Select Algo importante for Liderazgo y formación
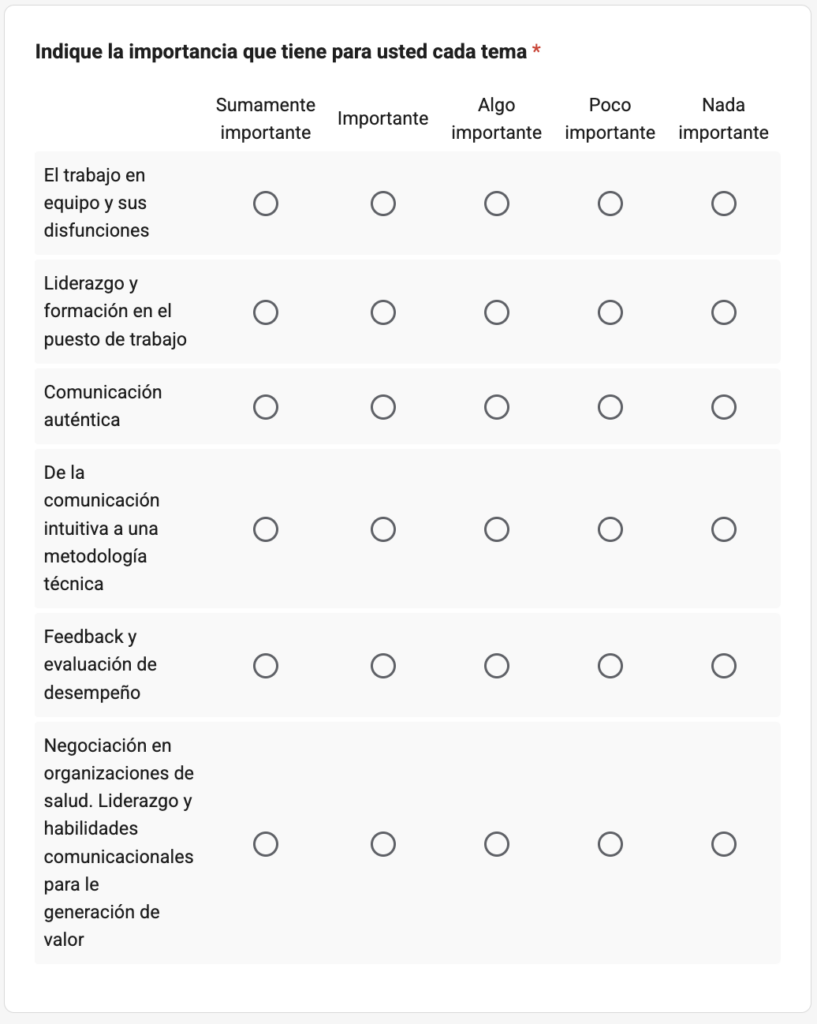The width and height of the screenshot is (817, 1024). click(x=496, y=312)
